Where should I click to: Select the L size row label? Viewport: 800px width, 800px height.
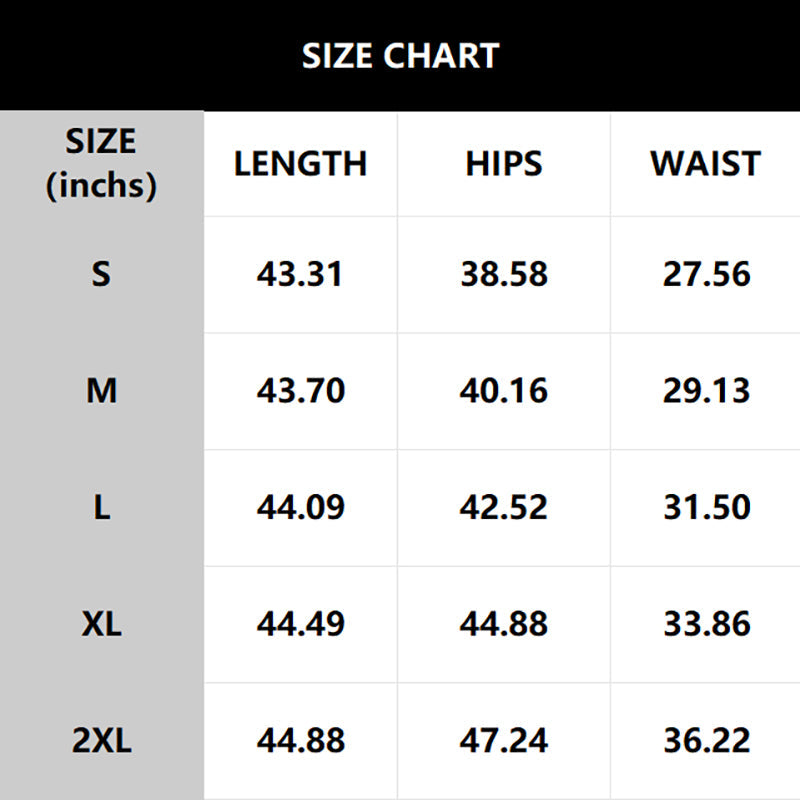tap(101, 507)
